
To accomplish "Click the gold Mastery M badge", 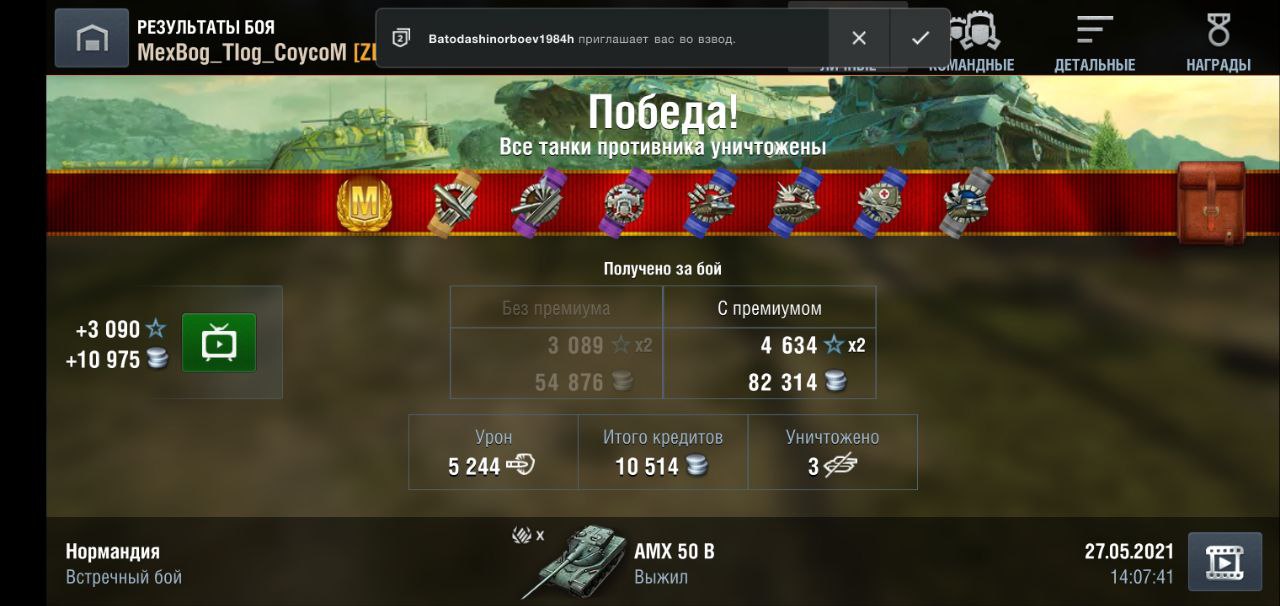I will [364, 204].
